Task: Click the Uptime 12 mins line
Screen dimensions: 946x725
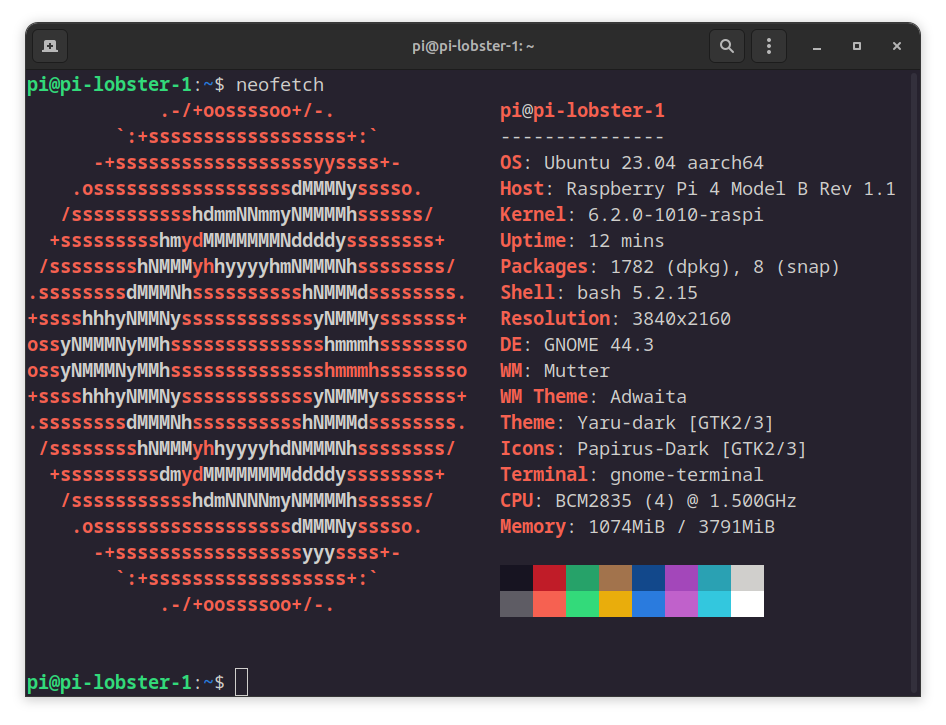Action: pos(582,241)
